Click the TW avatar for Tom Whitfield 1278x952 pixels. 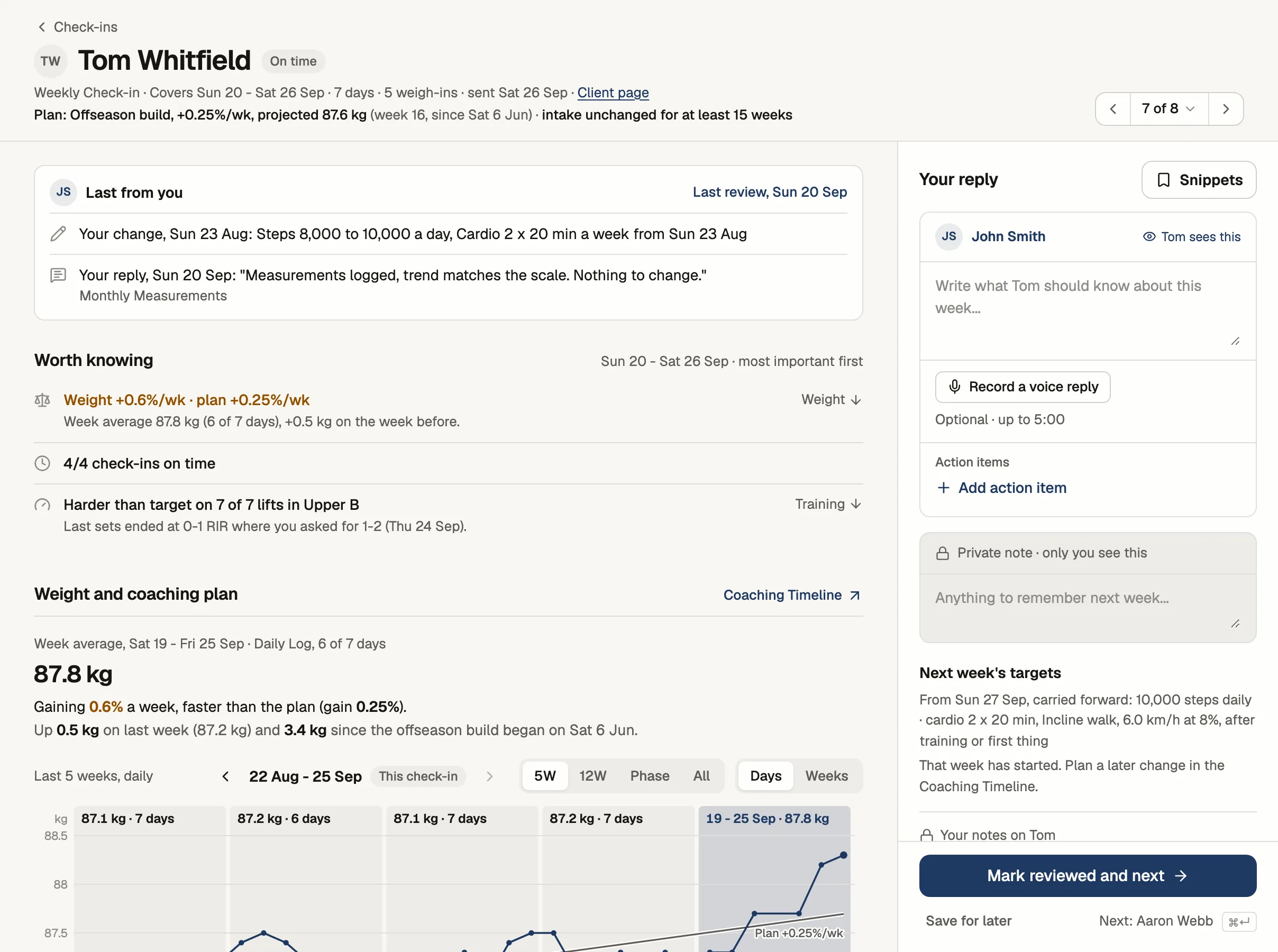coord(51,61)
